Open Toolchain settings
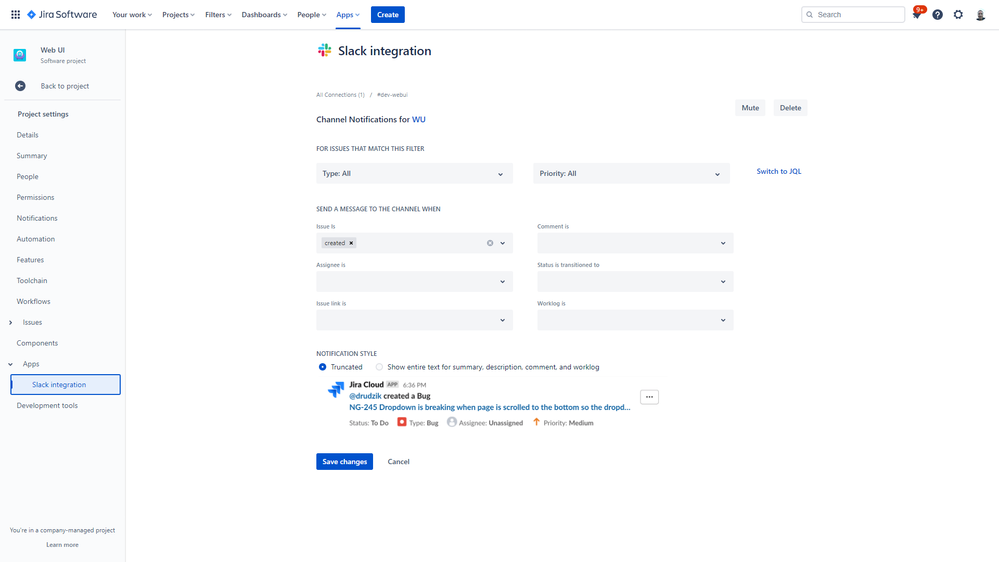 (x=32, y=280)
